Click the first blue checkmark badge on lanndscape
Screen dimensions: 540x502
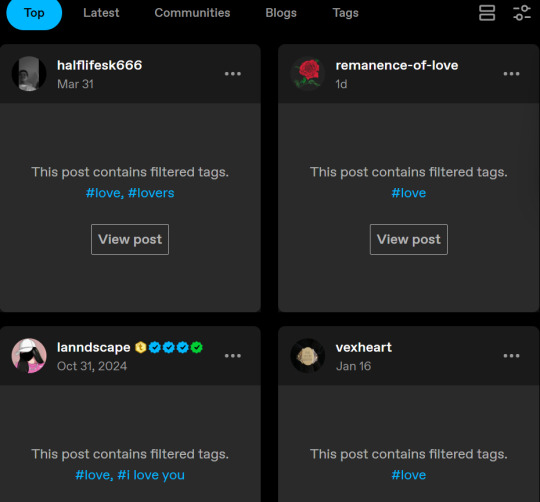(x=155, y=347)
